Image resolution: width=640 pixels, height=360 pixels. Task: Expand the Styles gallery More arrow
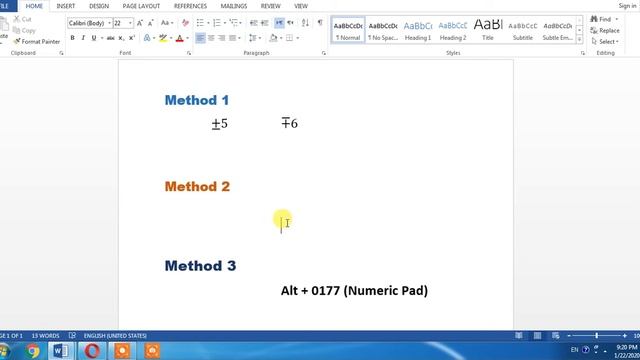(579, 39)
